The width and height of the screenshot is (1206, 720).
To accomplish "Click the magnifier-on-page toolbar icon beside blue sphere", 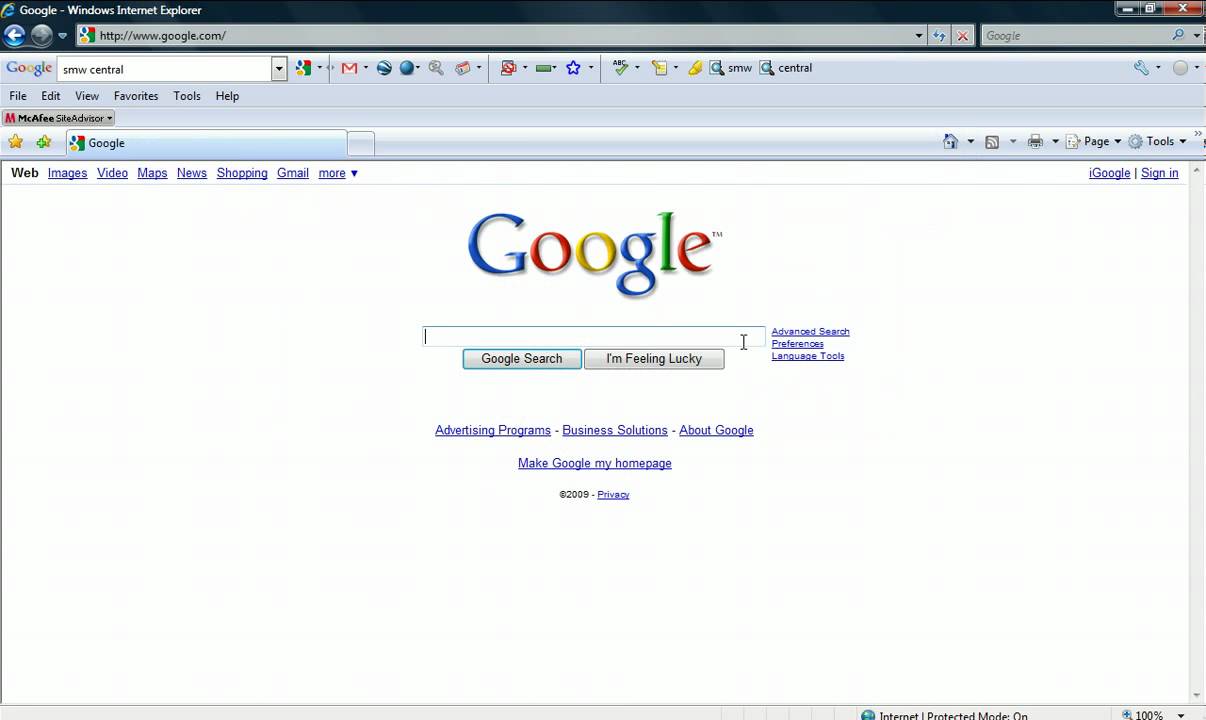I will click(436, 68).
